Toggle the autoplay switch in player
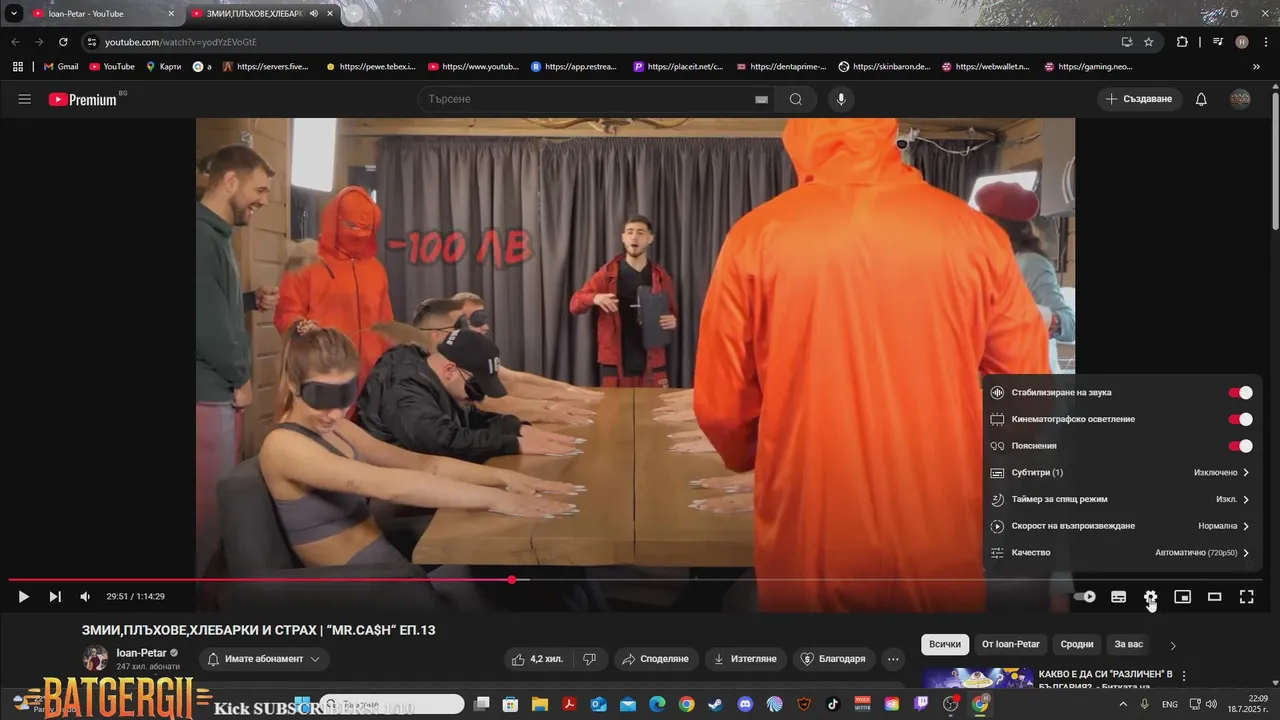The image size is (1280, 720). pos(1085,597)
